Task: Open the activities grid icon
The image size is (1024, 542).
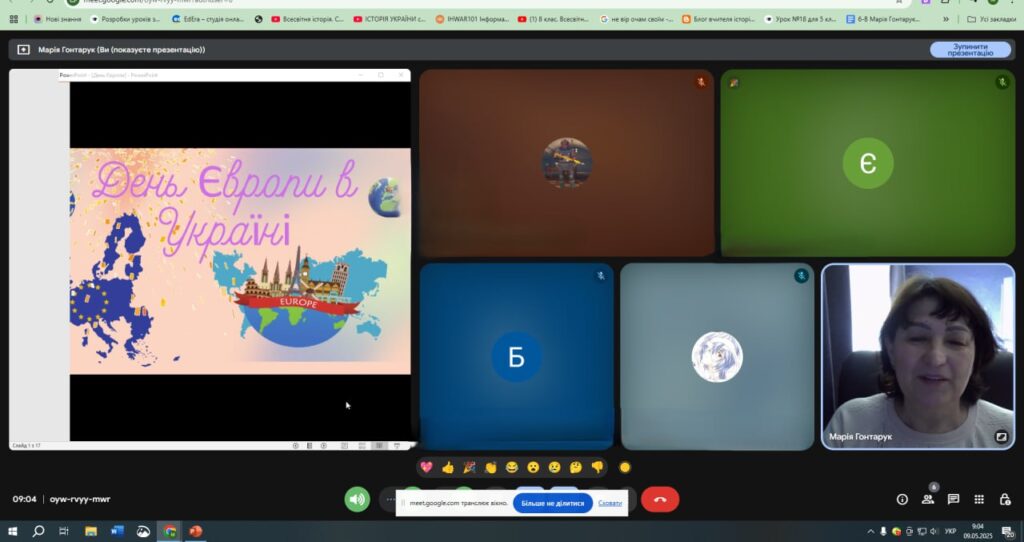Action: pyautogui.click(x=979, y=500)
